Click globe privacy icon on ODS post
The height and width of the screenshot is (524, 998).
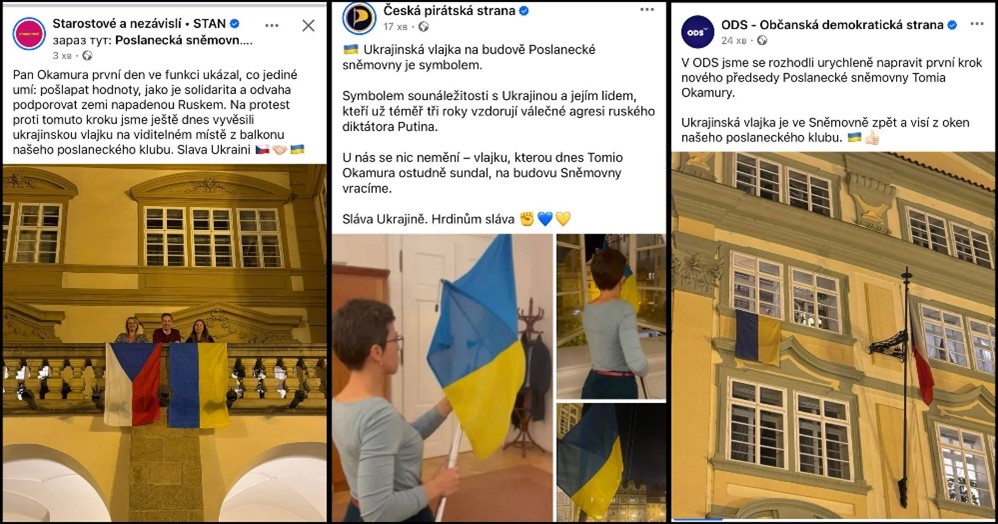[x=762, y=41]
